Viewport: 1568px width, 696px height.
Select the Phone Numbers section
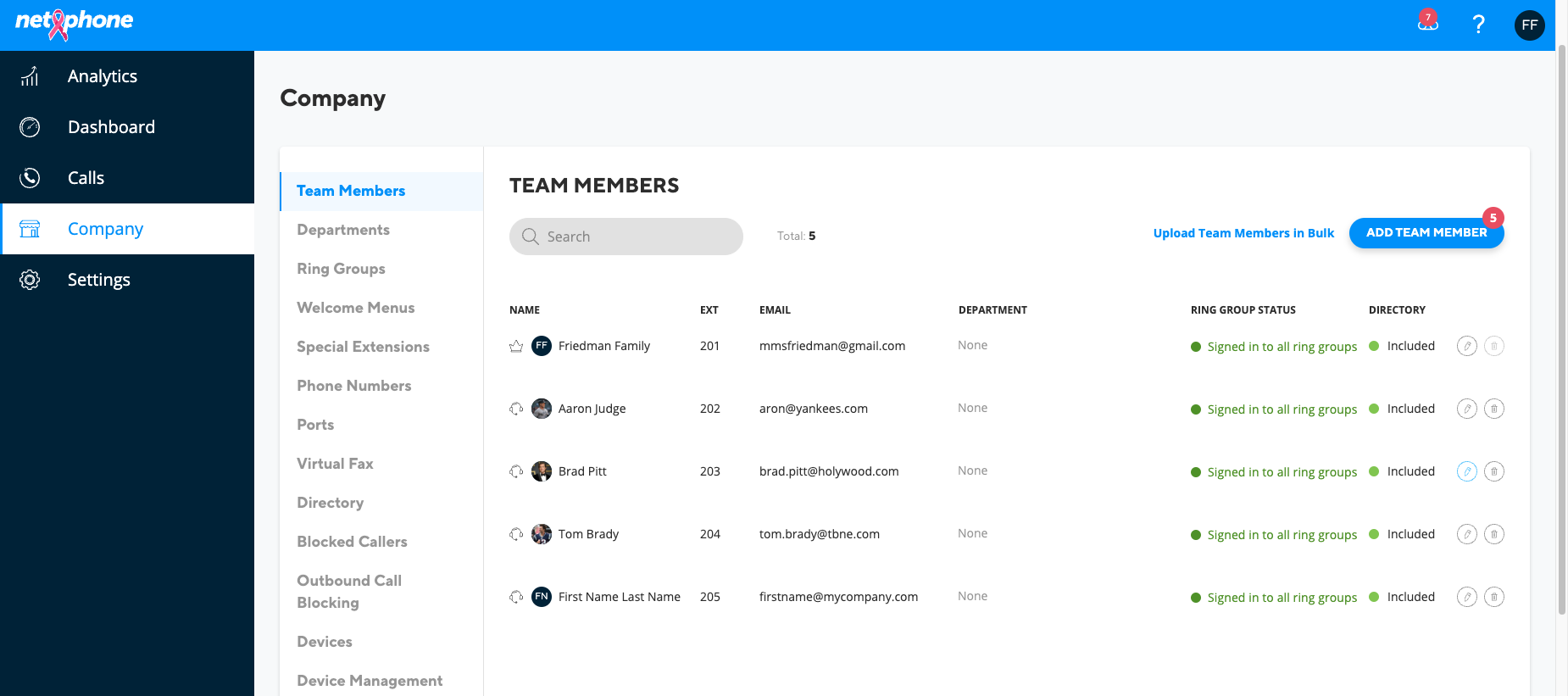pyautogui.click(x=353, y=386)
